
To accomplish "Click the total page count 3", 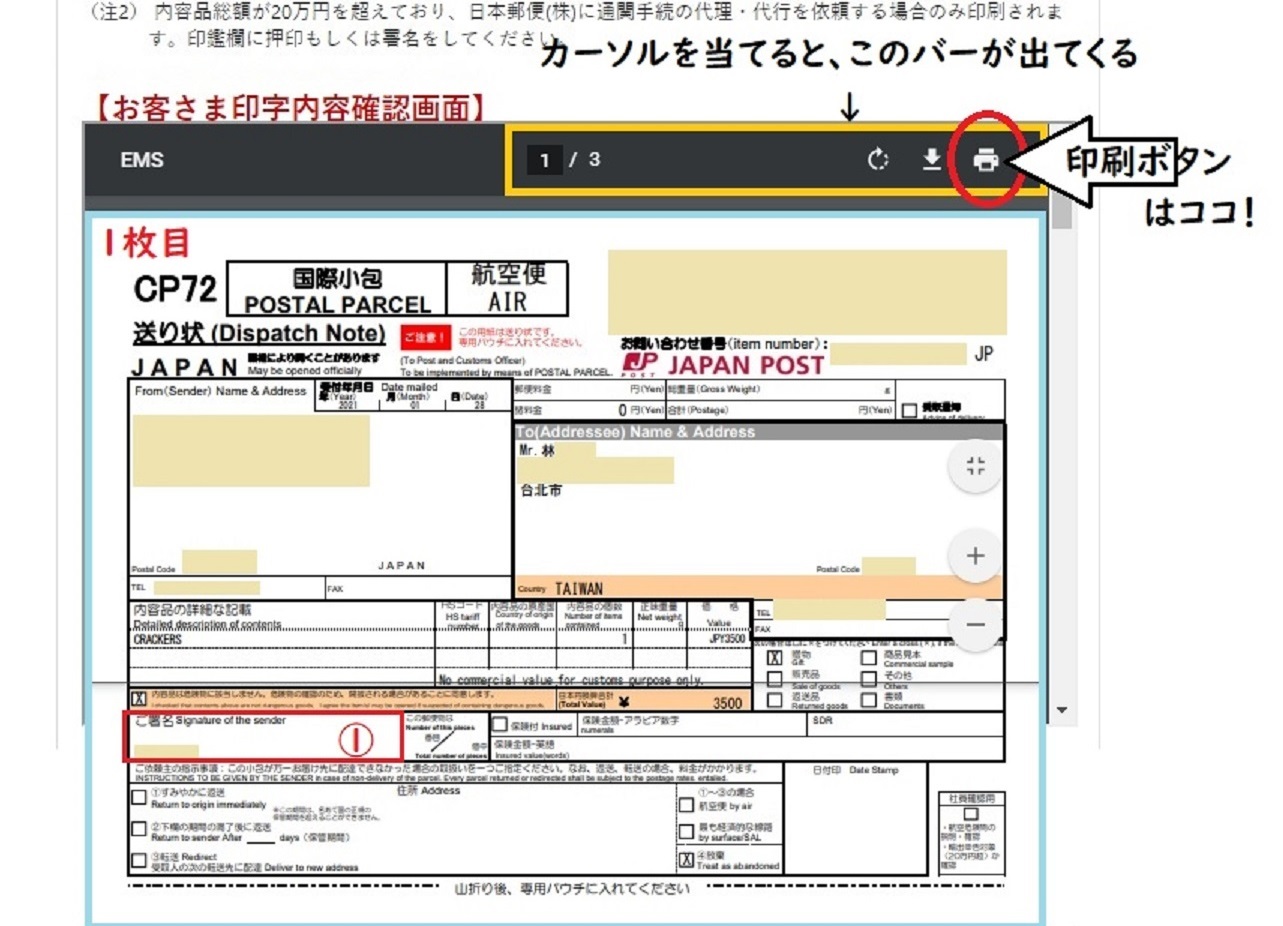I will [x=594, y=160].
